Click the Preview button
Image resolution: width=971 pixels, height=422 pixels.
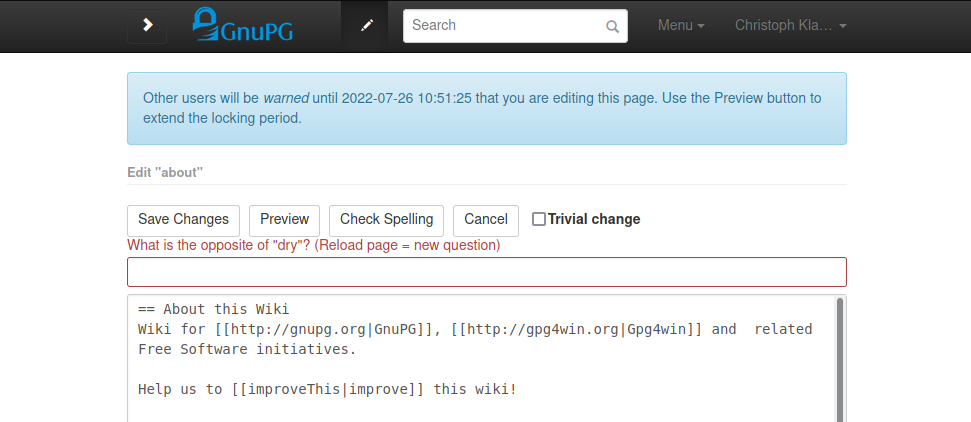[284, 220]
